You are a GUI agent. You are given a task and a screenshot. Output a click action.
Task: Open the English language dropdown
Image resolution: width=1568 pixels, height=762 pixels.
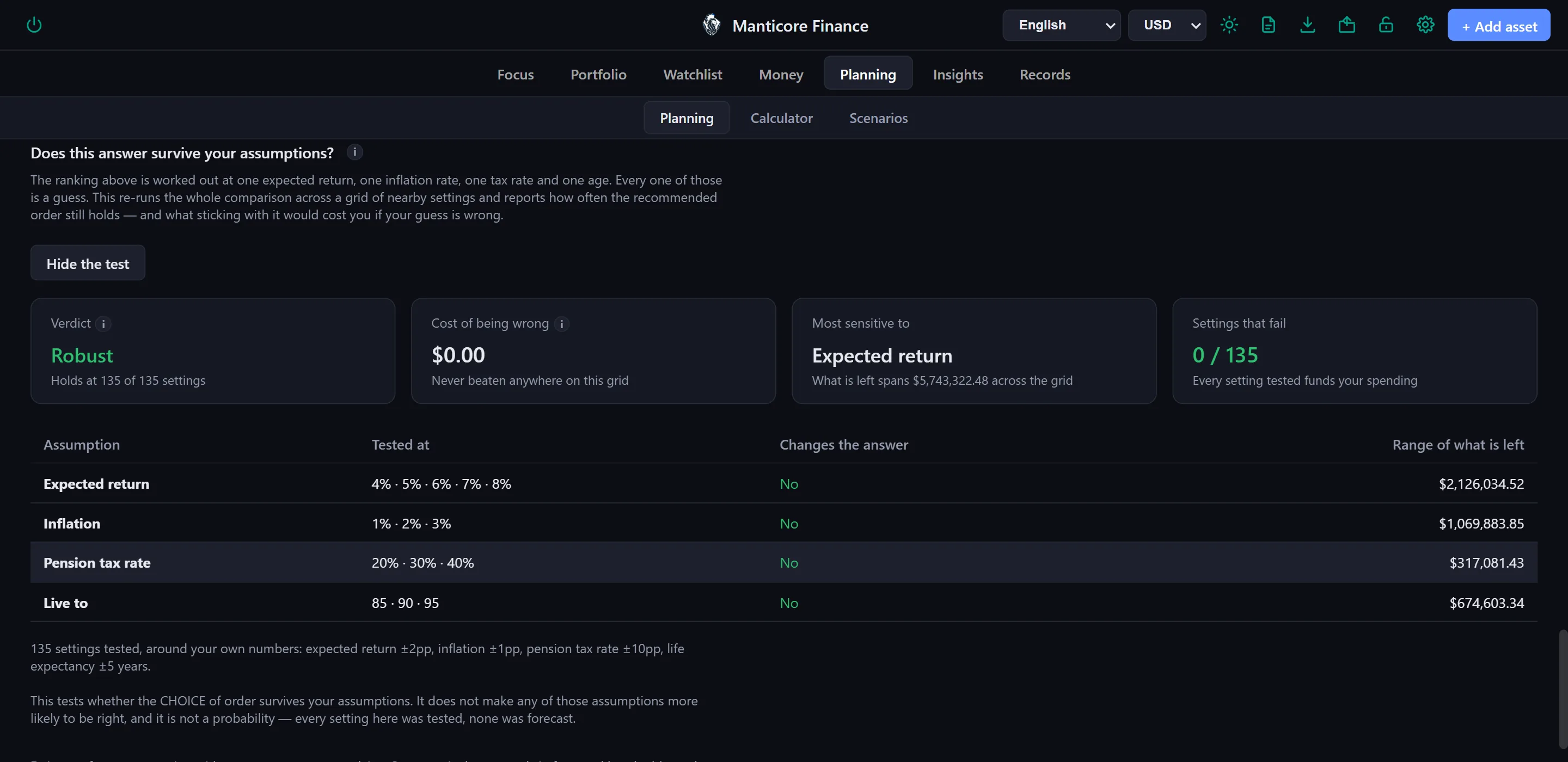pyautogui.click(x=1062, y=25)
